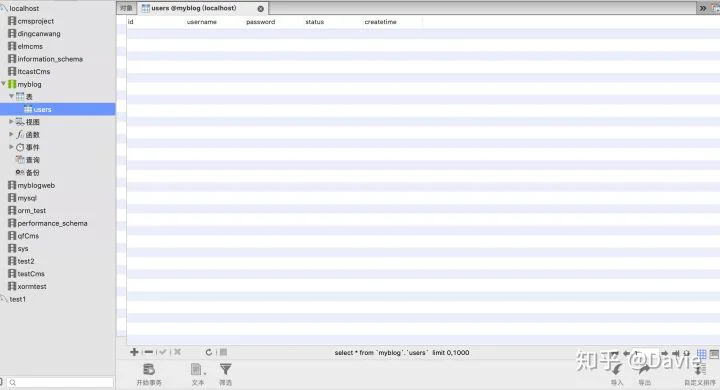Add a new record with plus icon

click(x=134, y=352)
